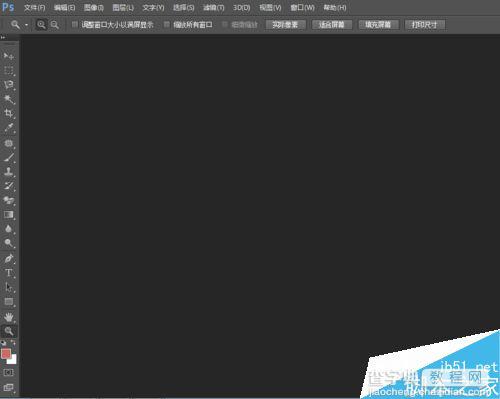Swap foreground and background colors
500x399 pixels.
13,343
